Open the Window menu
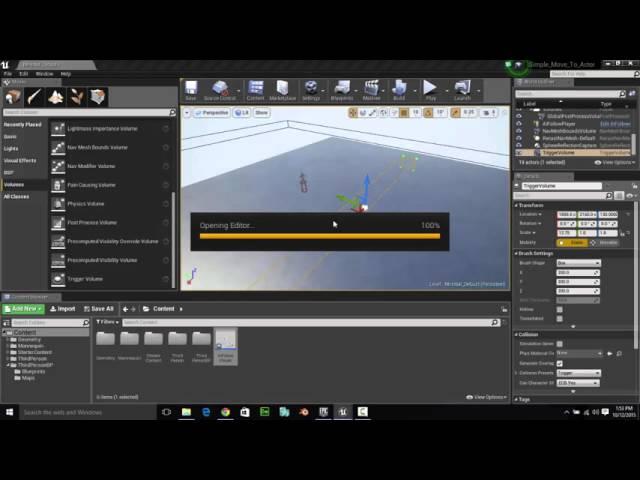Screen dimensions: 640x480 [44, 74]
